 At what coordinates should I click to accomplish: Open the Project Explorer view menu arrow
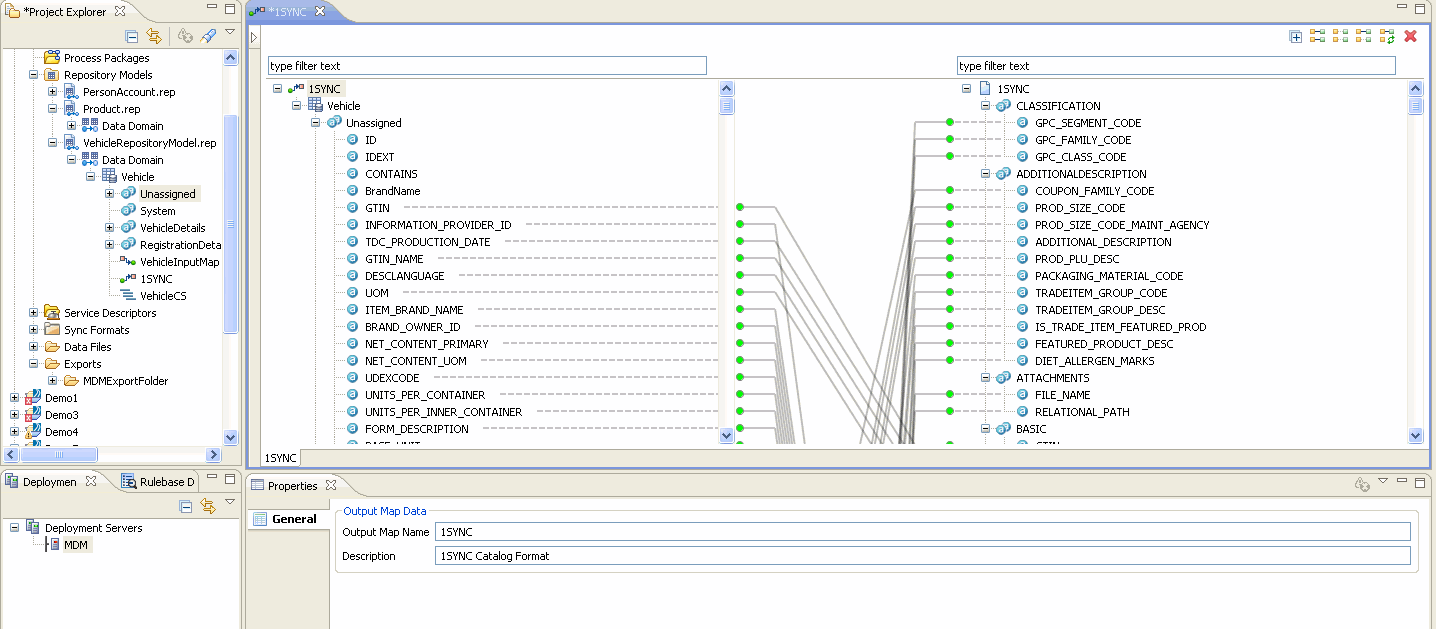click(230, 32)
